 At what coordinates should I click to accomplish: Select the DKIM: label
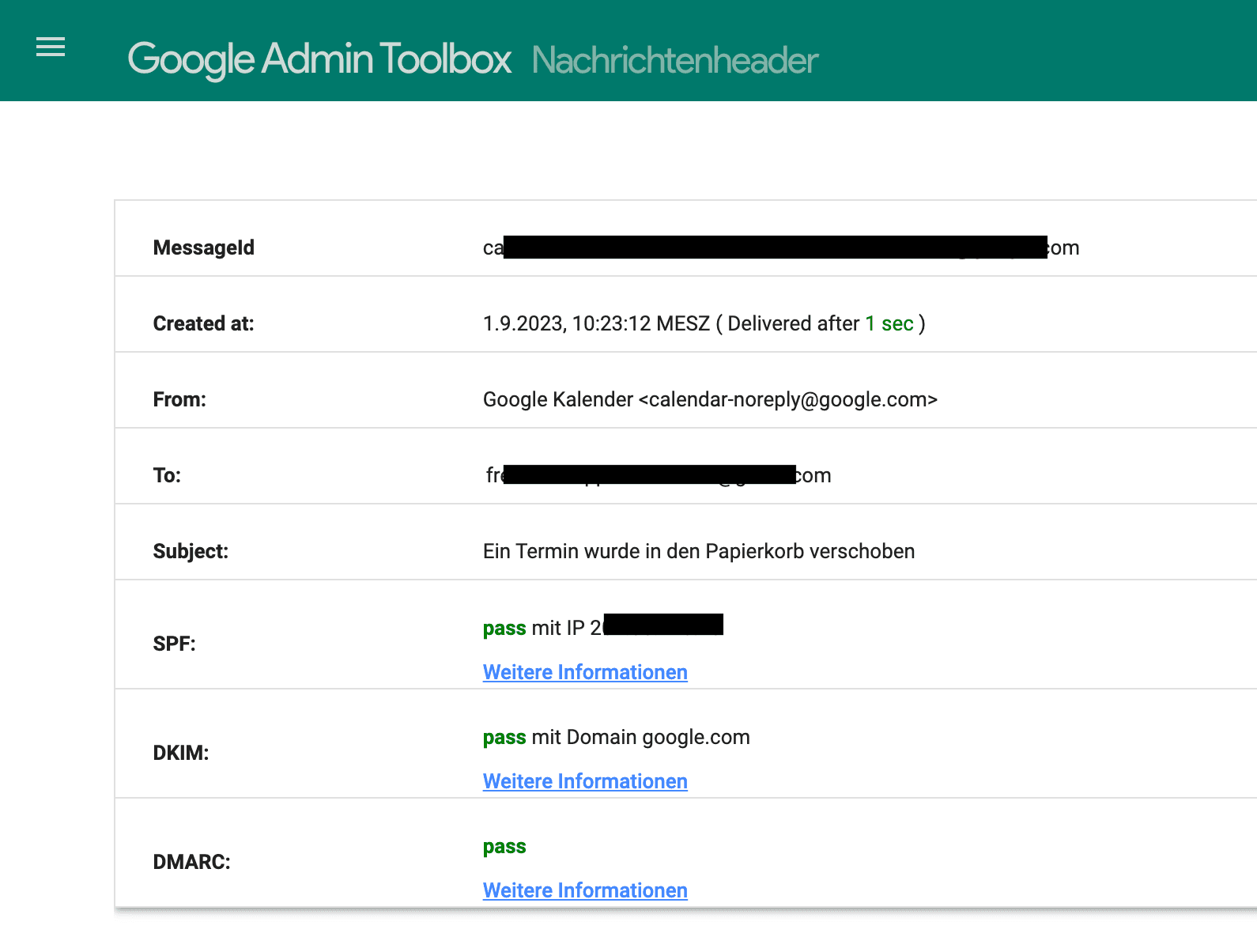[181, 753]
